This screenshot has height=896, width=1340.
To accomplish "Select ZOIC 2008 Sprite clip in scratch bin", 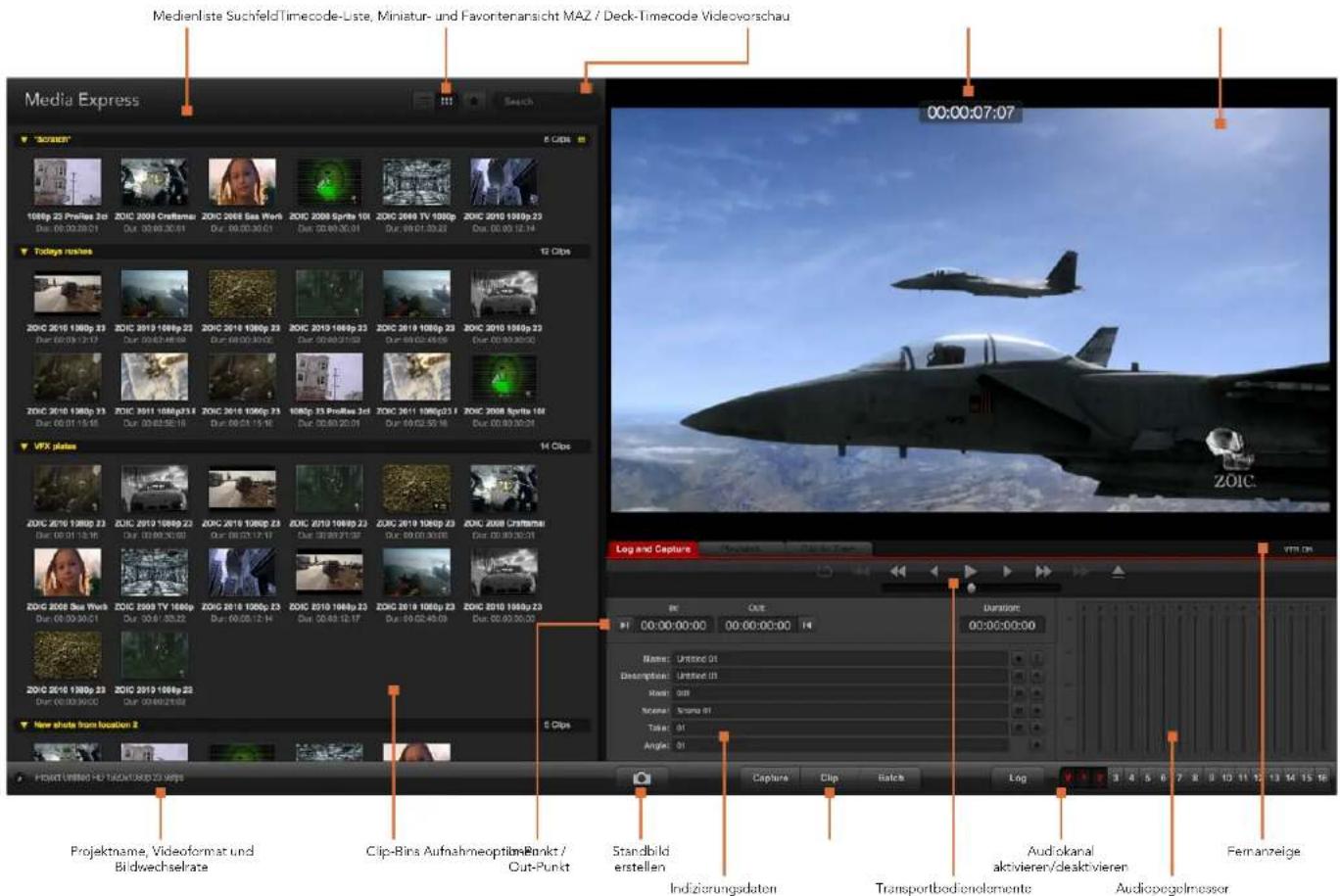I will [x=329, y=194].
